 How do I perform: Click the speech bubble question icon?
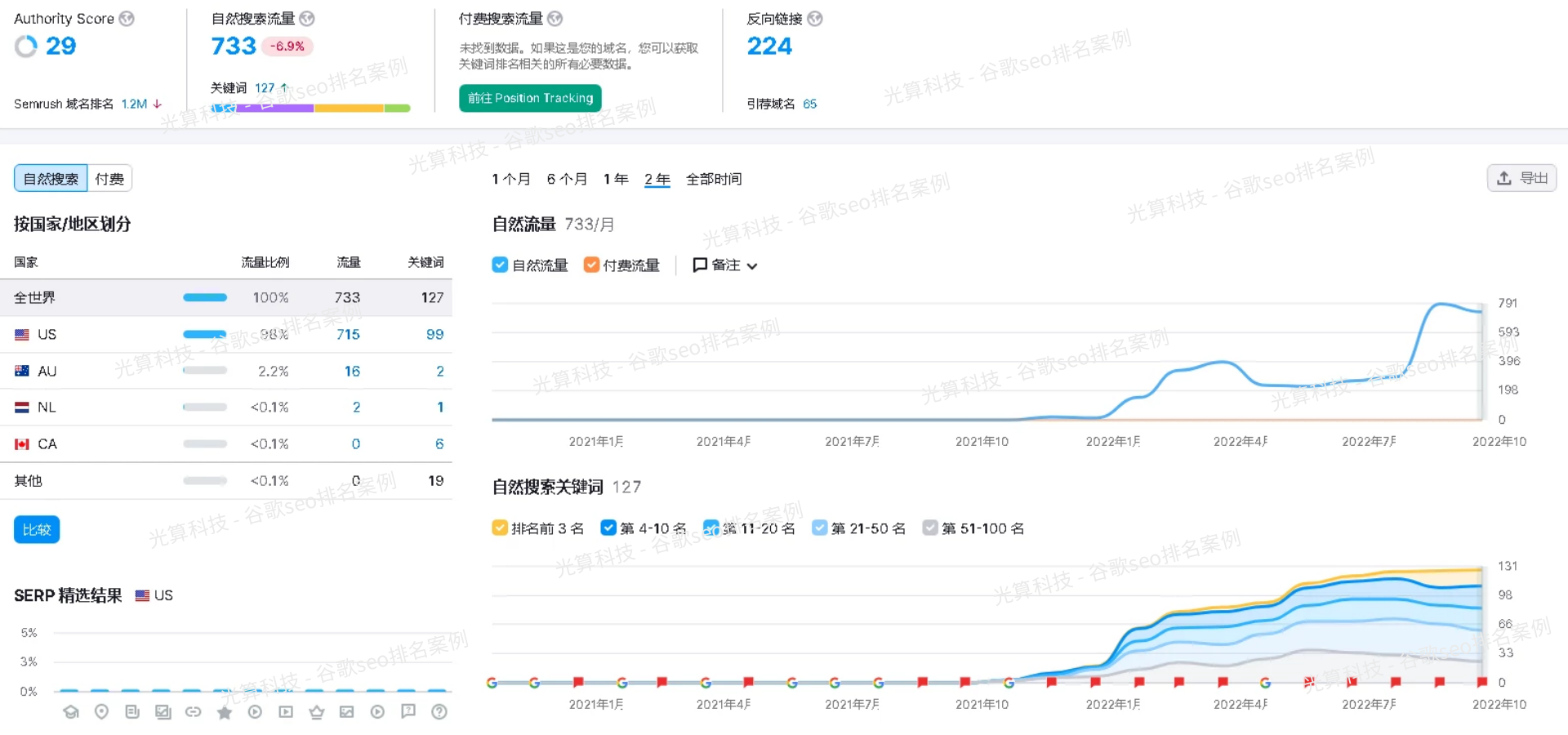pyautogui.click(x=408, y=711)
